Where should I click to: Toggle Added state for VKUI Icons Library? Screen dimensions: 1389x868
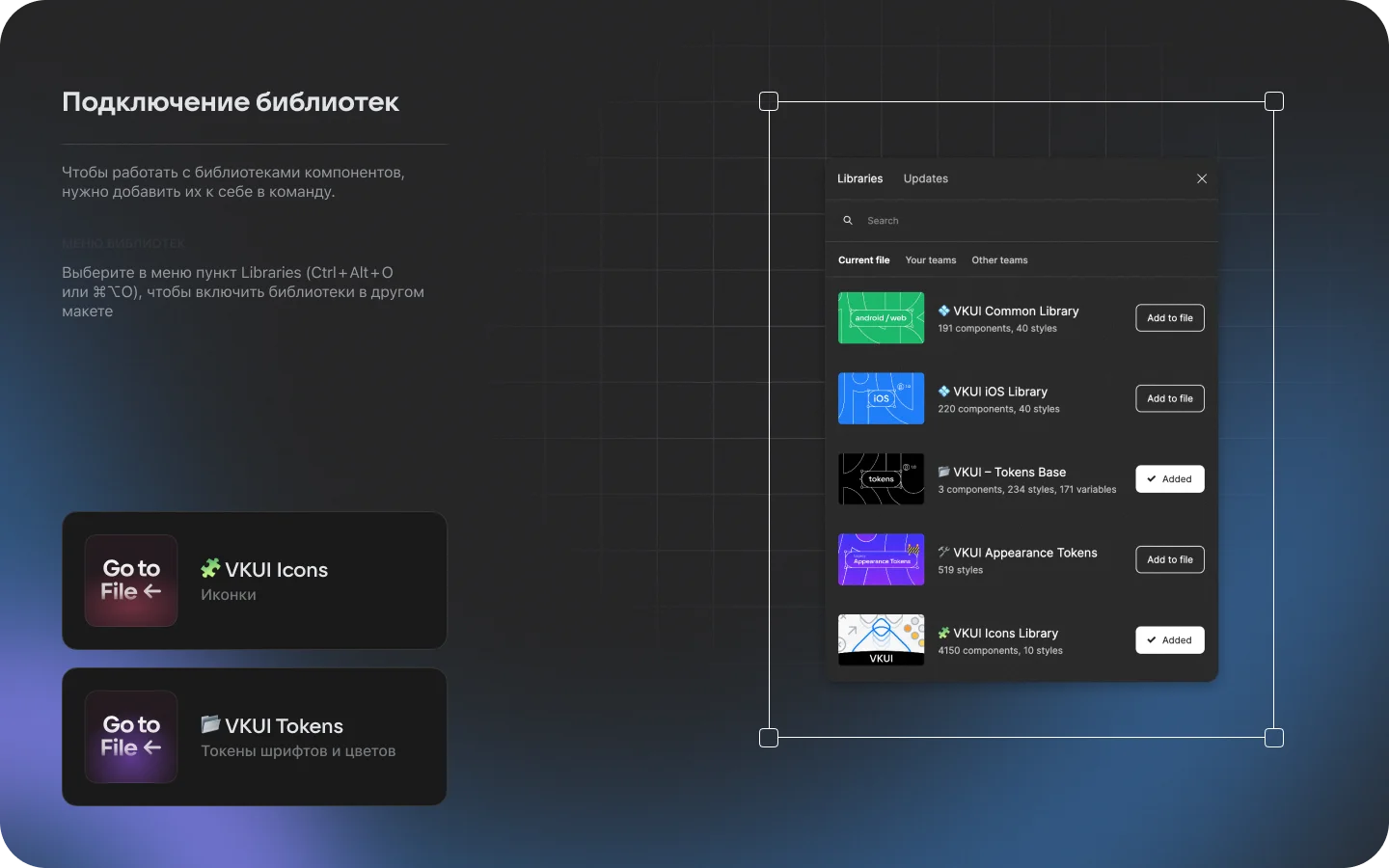tap(1169, 640)
